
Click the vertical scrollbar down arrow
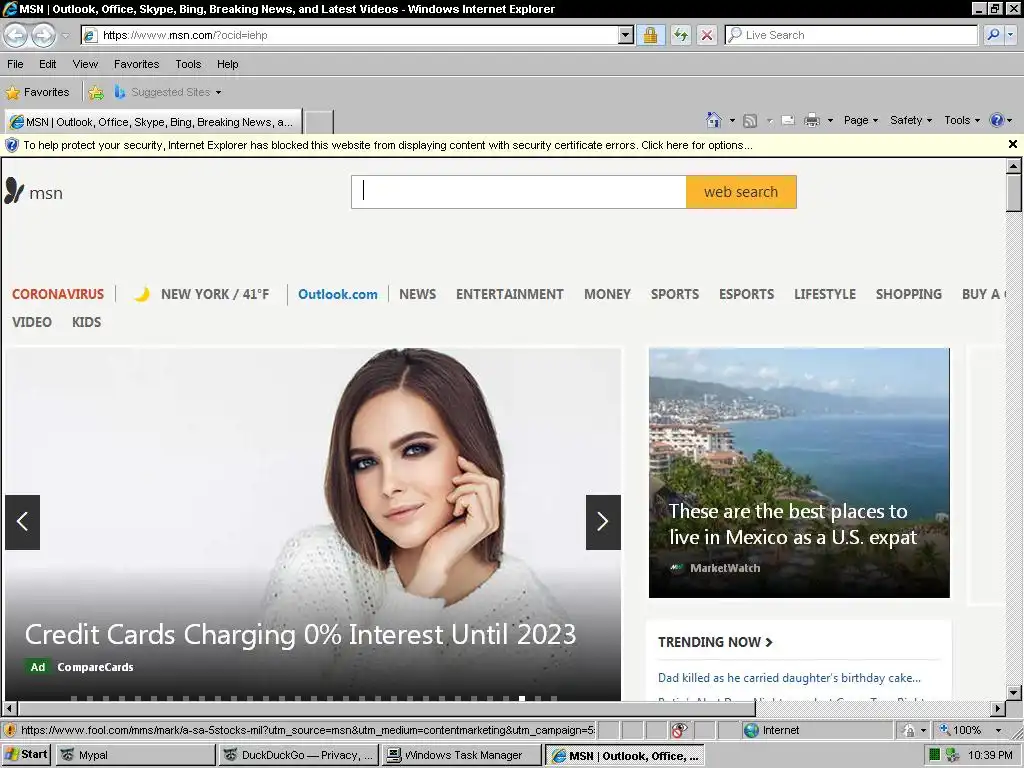point(1013,692)
